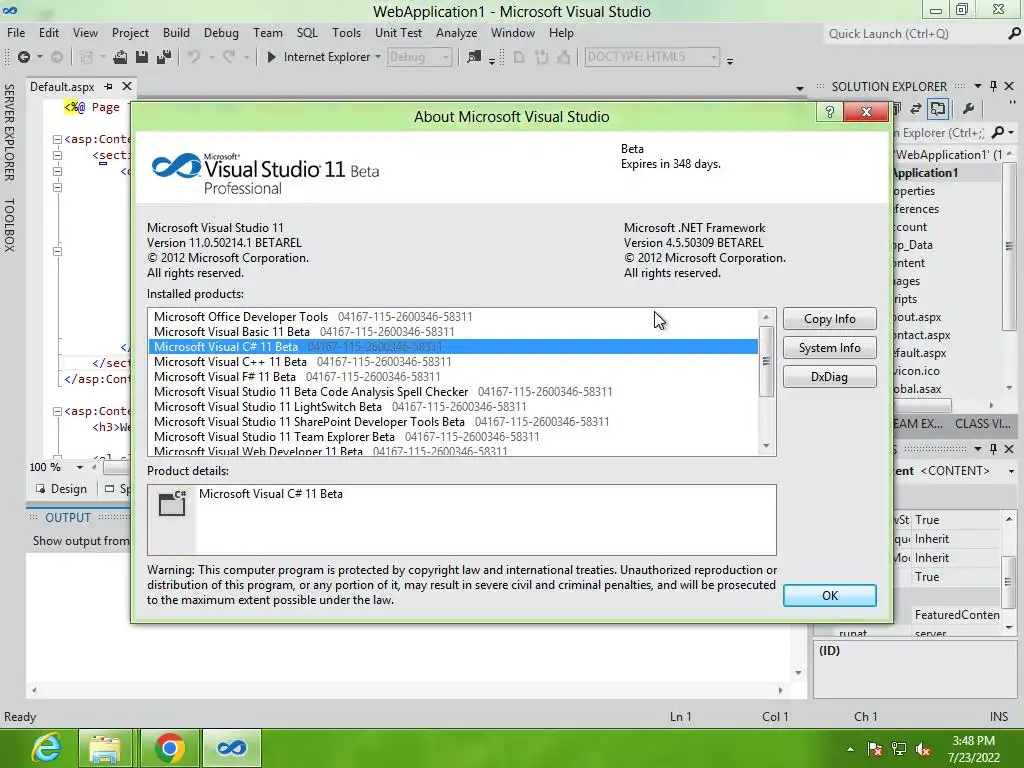Click the System Info button
The width and height of the screenshot is (1024, 768).
[x=829, y=348]
